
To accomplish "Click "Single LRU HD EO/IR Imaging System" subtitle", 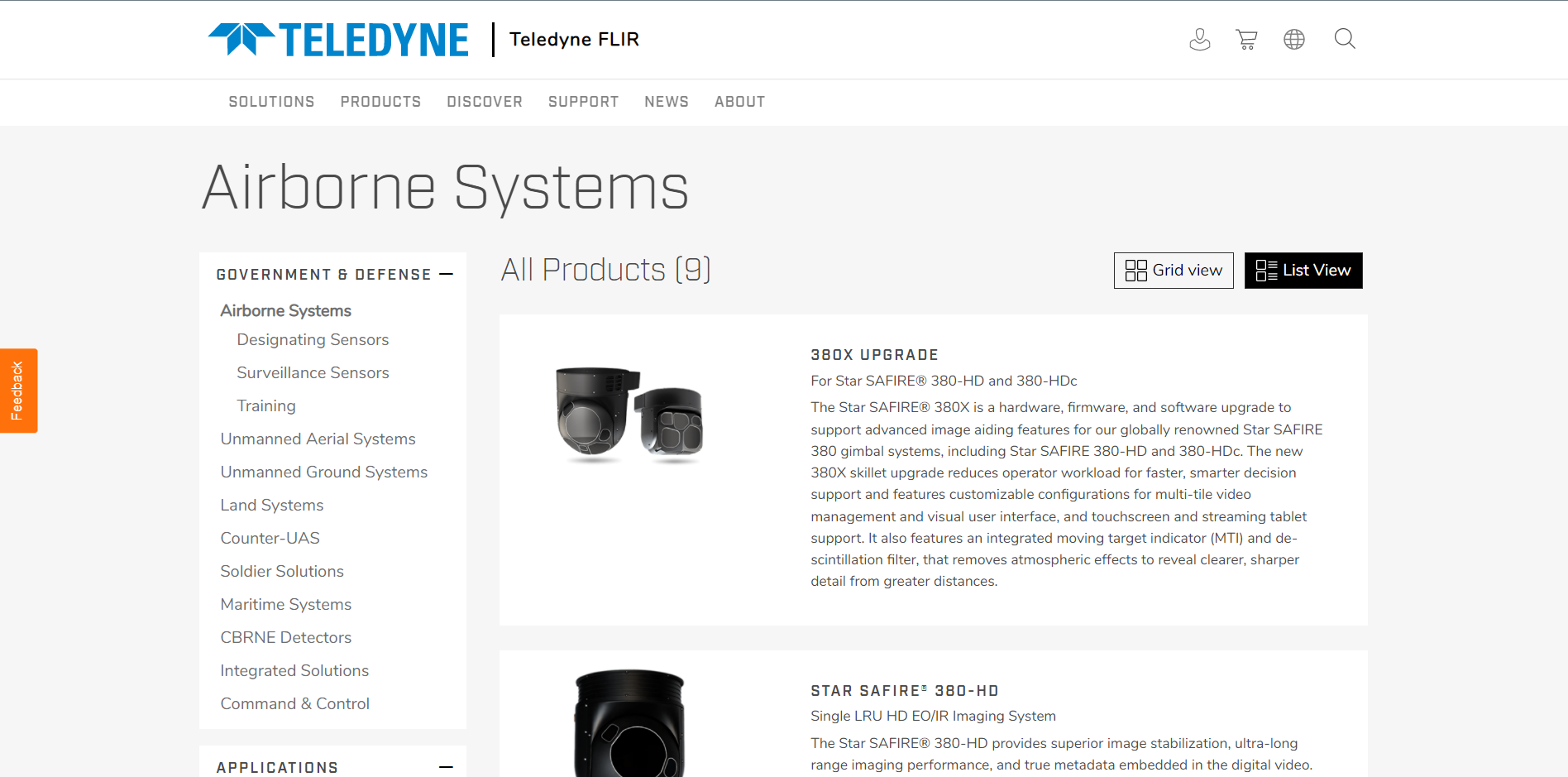I will 933,716.
